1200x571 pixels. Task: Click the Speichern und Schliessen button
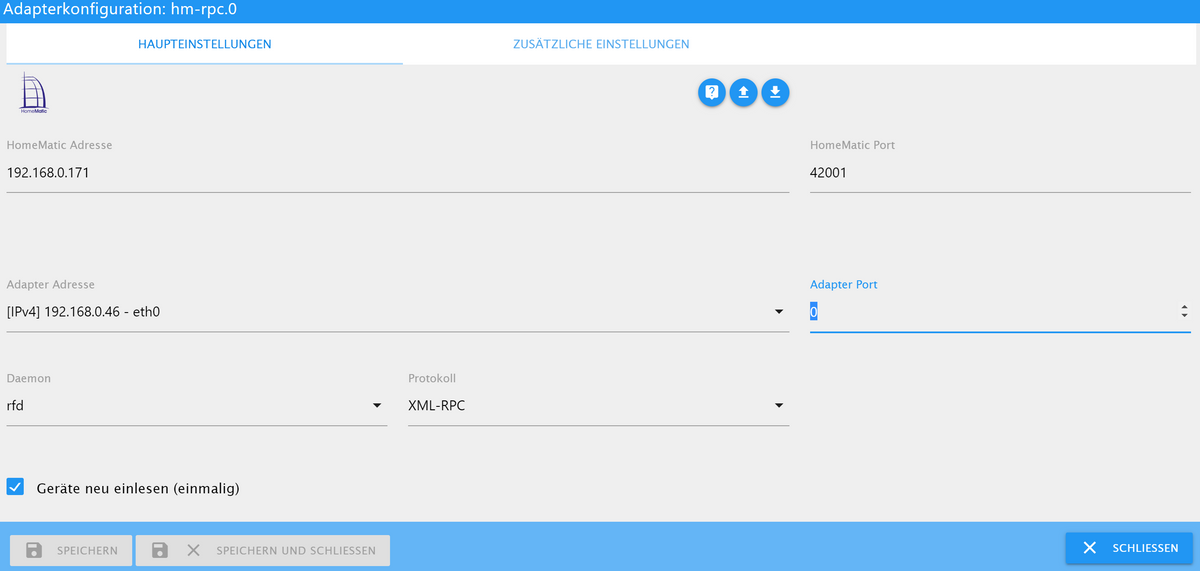263,550
